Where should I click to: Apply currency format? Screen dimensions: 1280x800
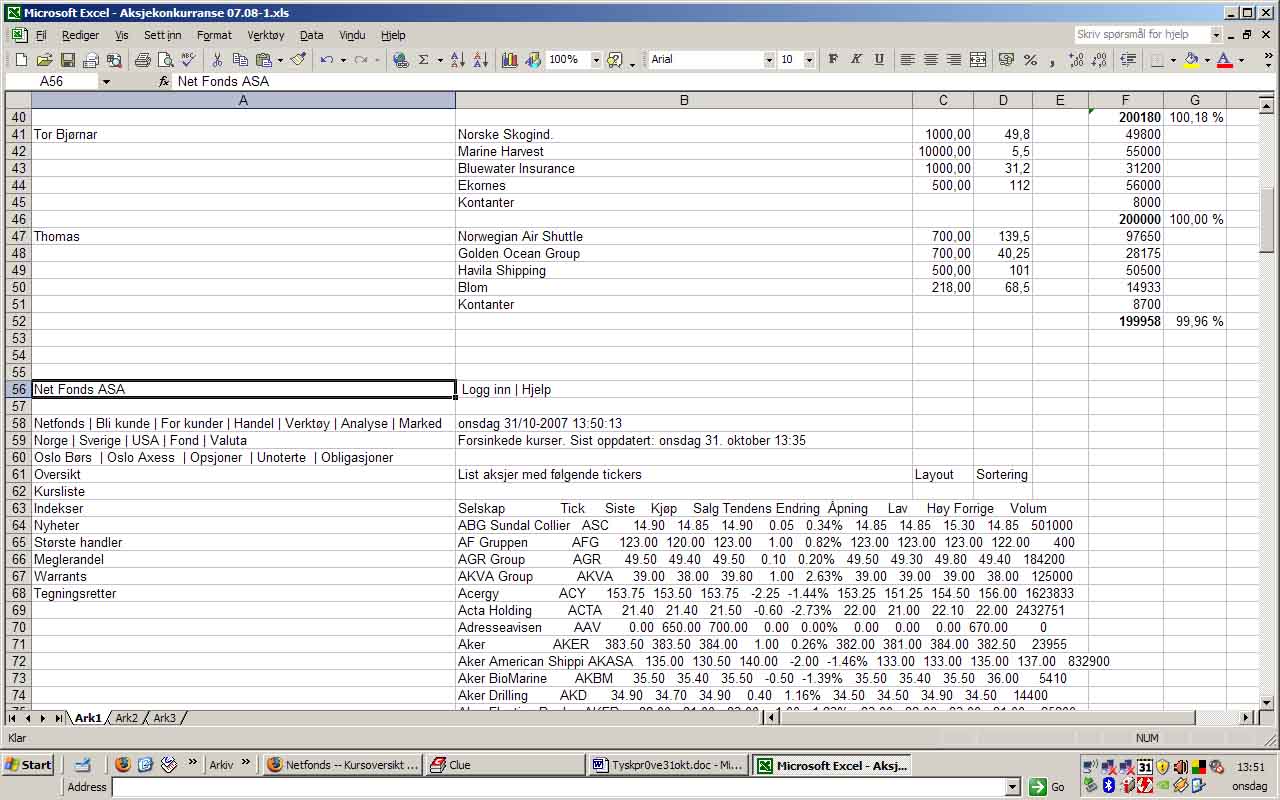(x=1006, y=60)
